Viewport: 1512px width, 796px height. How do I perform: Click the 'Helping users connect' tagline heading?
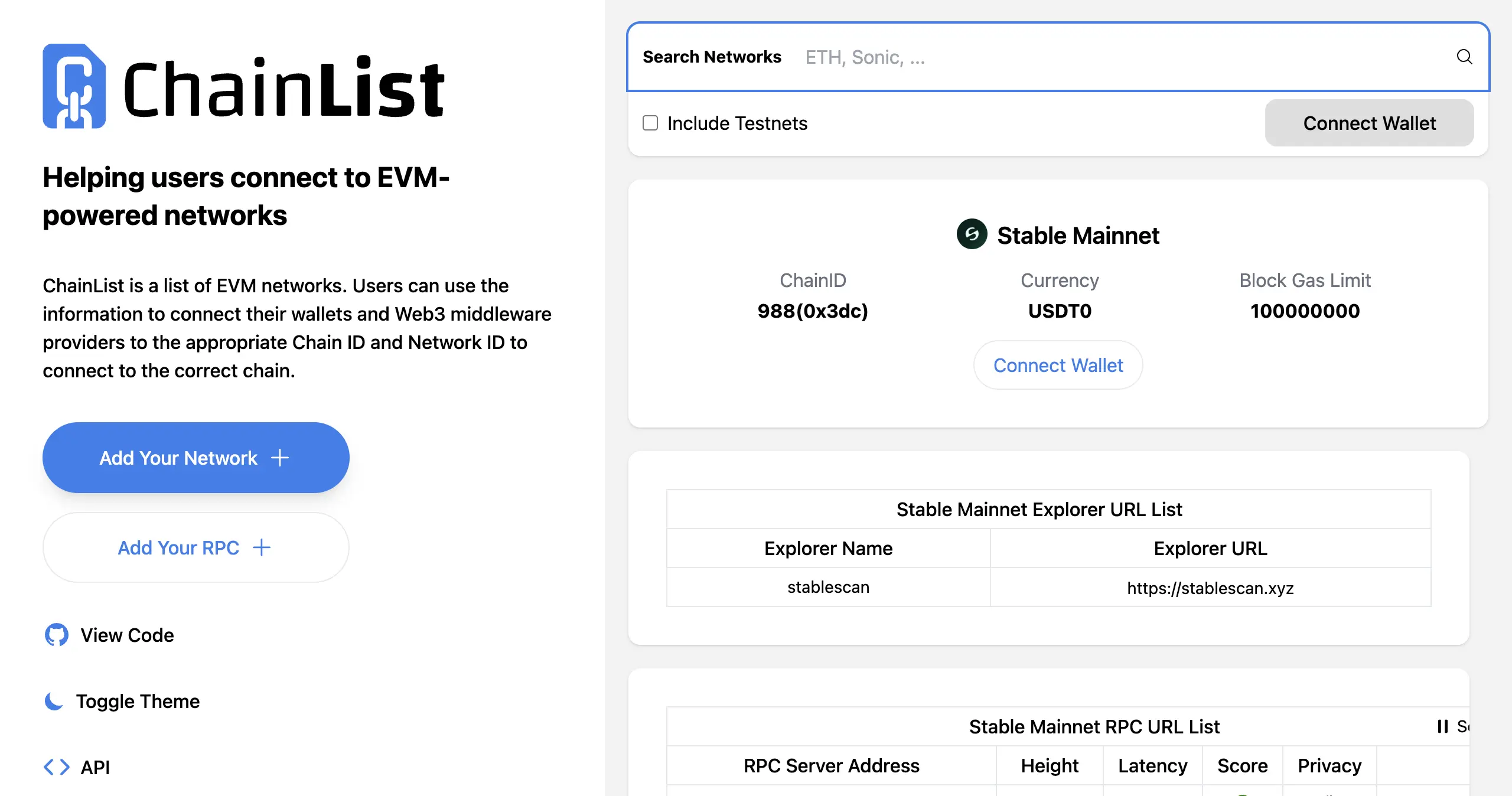tap(246, 196)
